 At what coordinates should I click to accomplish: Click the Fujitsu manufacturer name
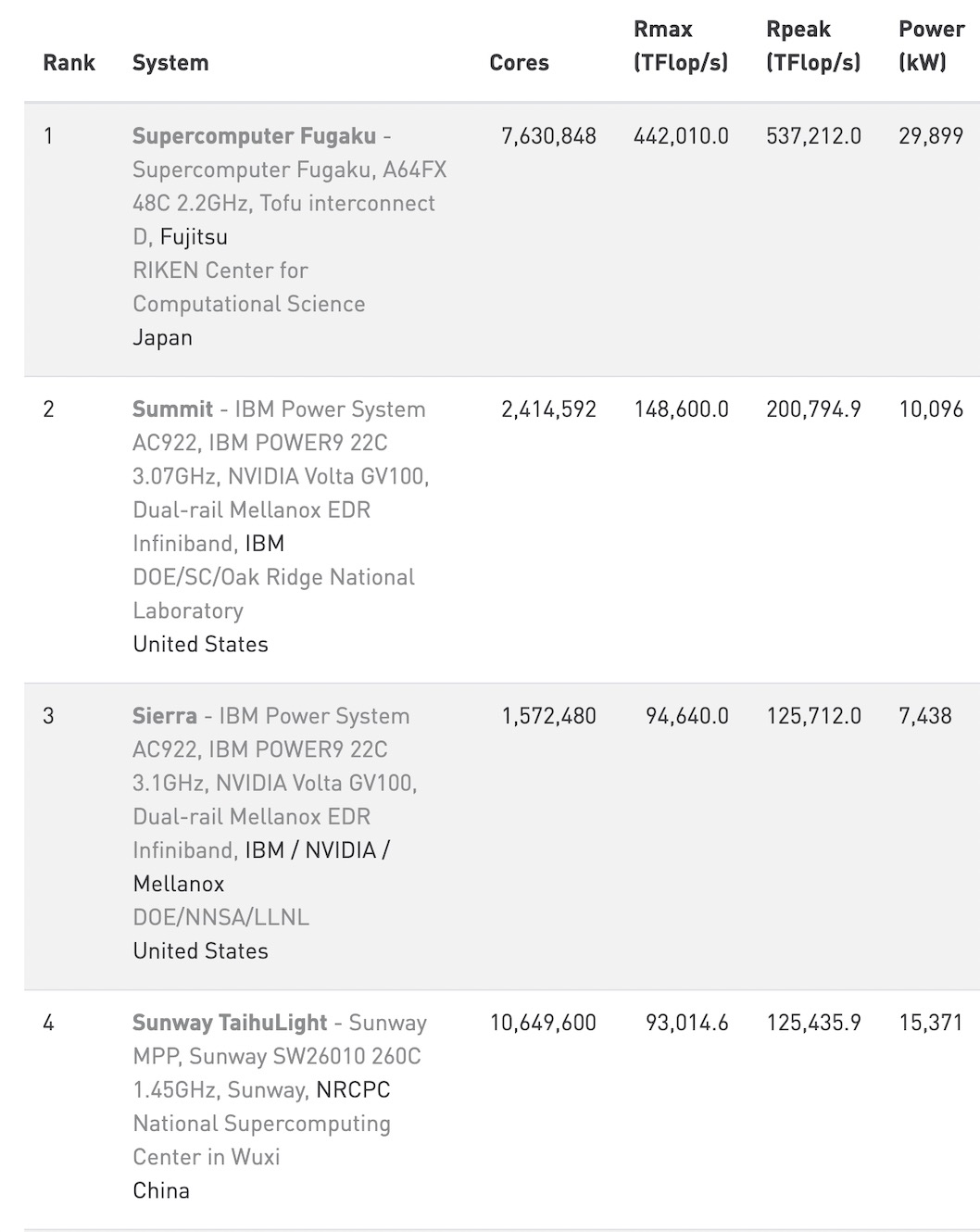coord(194,237)
